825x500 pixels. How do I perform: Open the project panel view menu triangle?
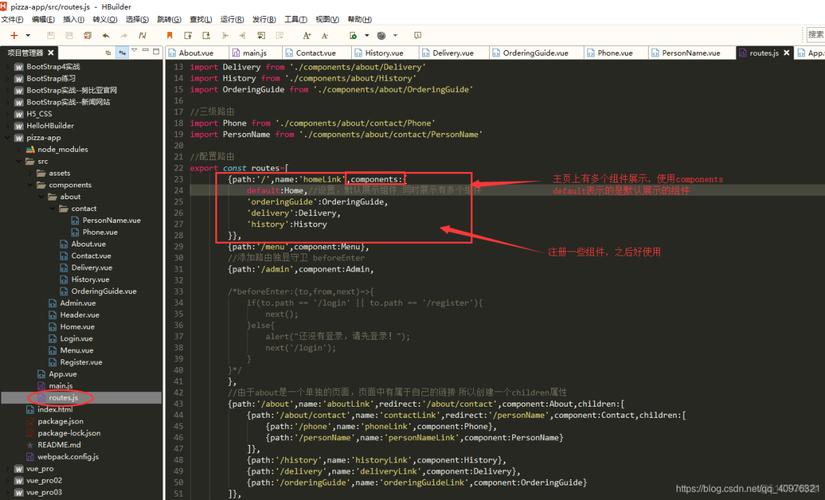pos(134,51)
